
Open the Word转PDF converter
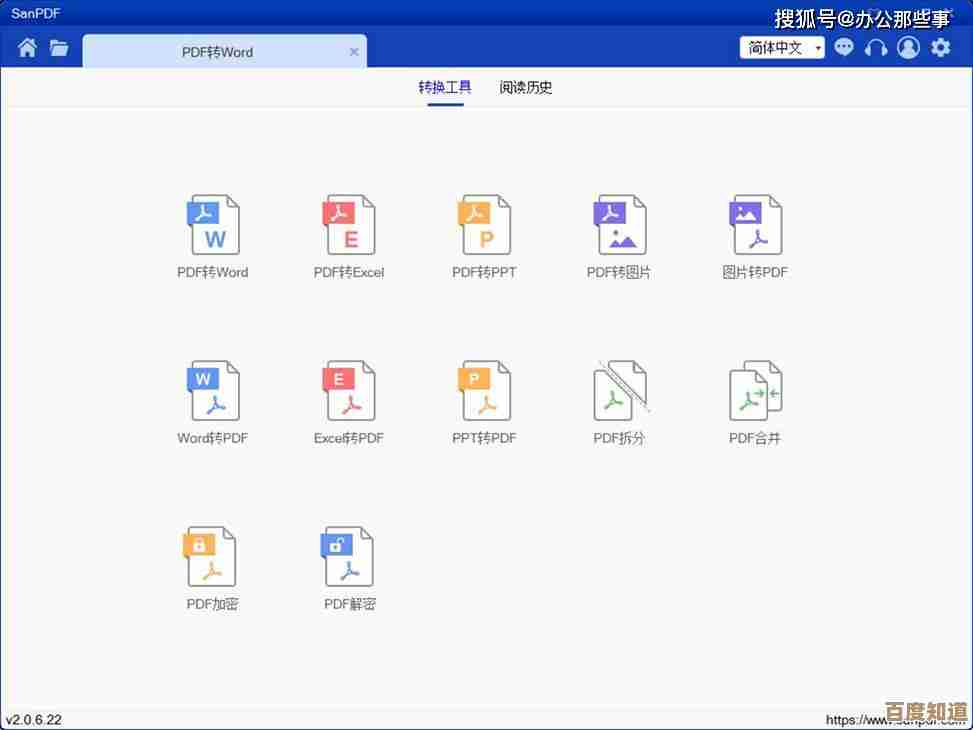(214, 391)
